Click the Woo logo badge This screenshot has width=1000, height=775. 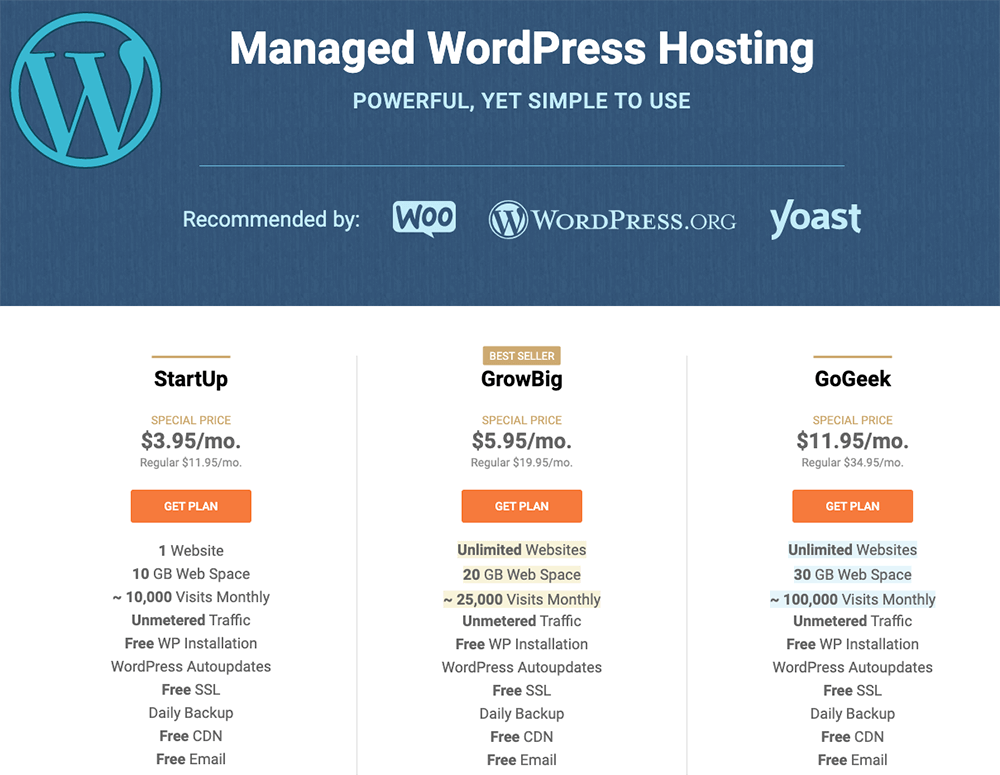pyautogui.click(x=424, y=219)
